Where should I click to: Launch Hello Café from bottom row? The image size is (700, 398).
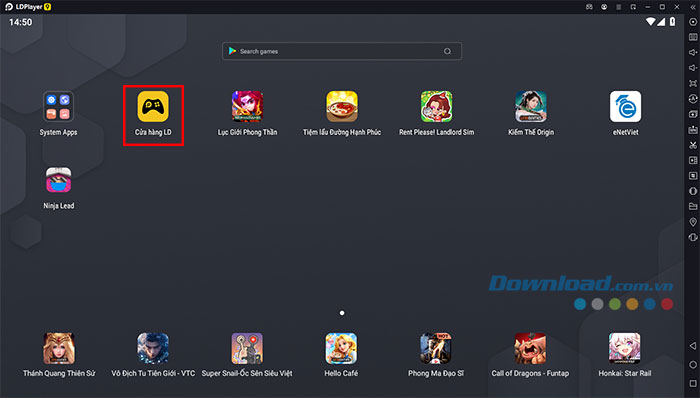point(341,348)
